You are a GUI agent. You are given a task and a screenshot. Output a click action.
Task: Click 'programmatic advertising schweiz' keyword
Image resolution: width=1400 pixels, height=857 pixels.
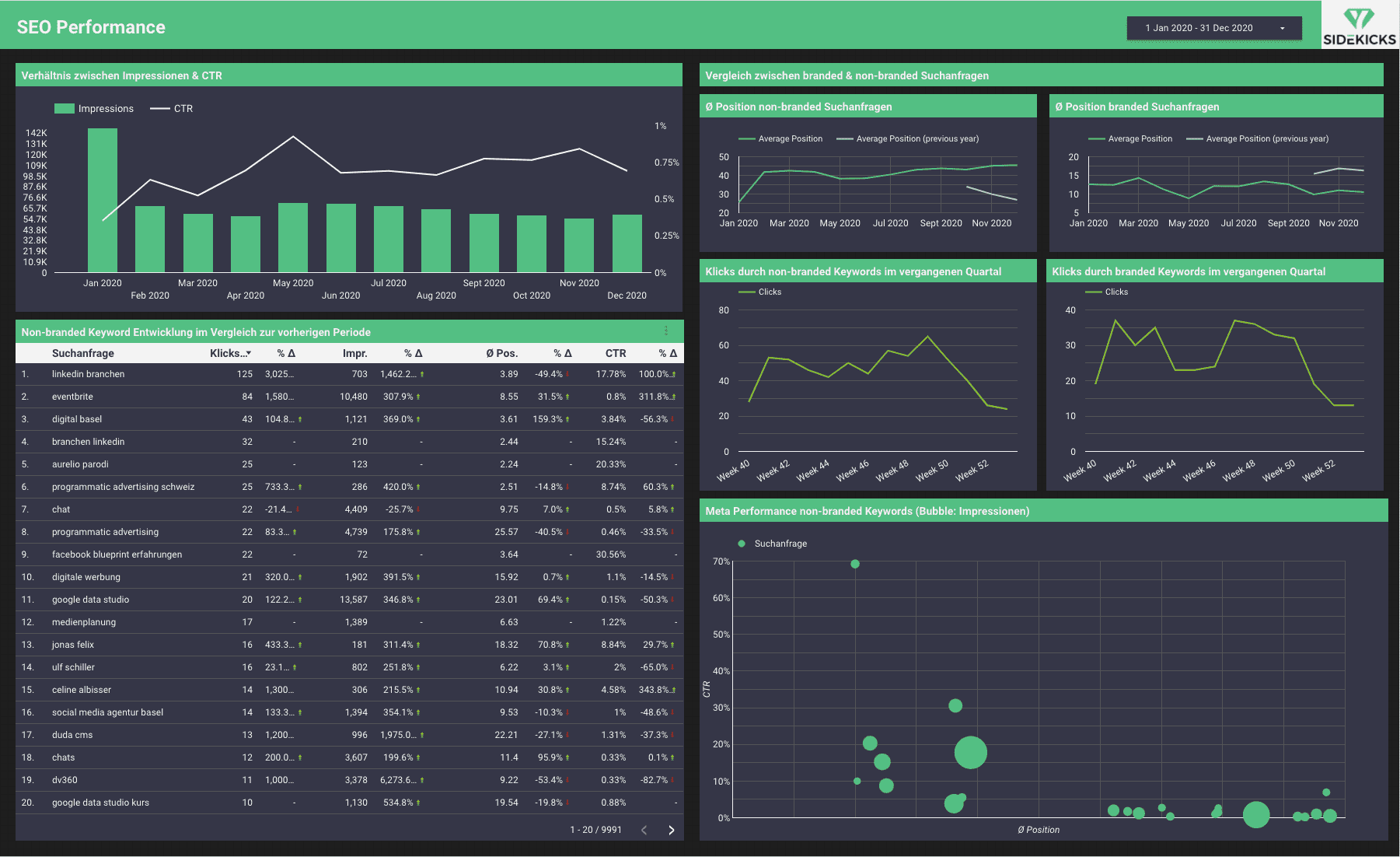tap(123, 487)
